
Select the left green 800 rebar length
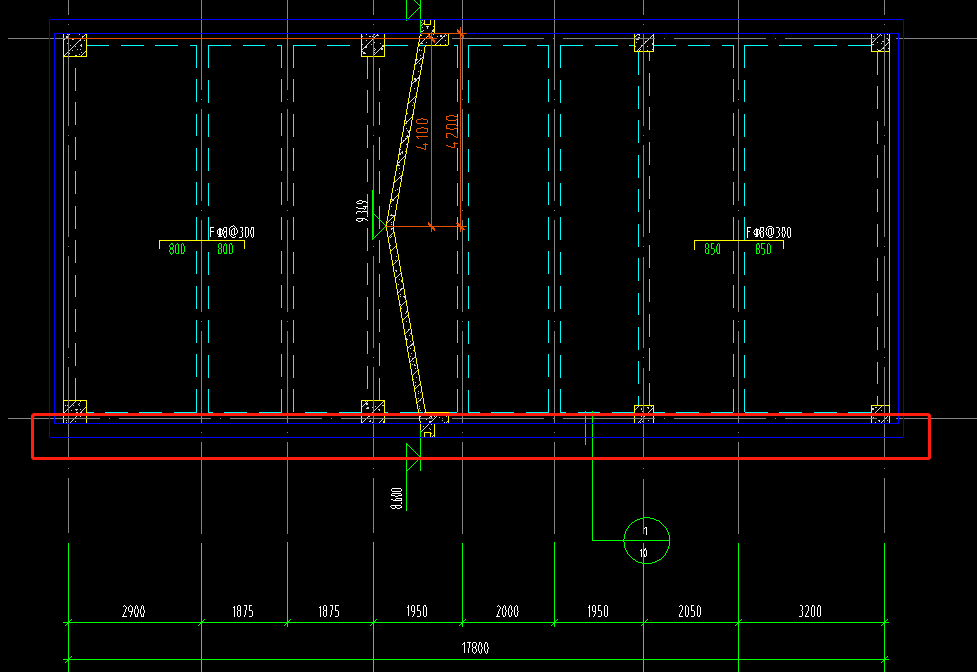click(177, 249)
